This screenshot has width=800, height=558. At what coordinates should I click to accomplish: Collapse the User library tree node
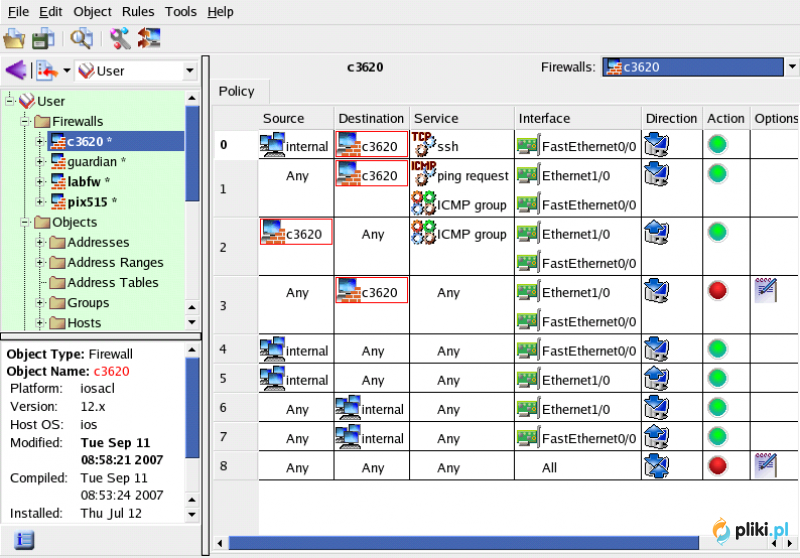click(x=10, y=100)
